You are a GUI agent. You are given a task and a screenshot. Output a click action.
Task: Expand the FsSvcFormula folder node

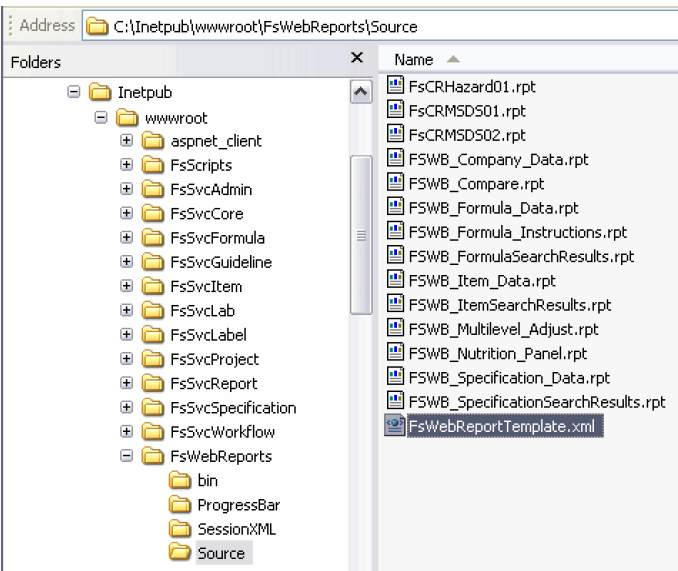tap(126, 237)
